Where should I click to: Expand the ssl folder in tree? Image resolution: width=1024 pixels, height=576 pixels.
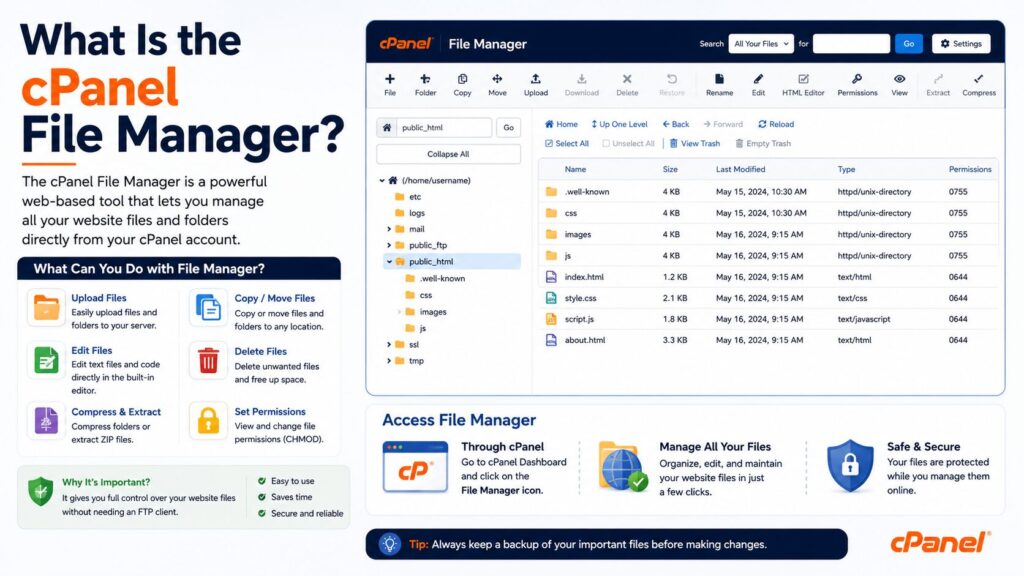[389, 344]
